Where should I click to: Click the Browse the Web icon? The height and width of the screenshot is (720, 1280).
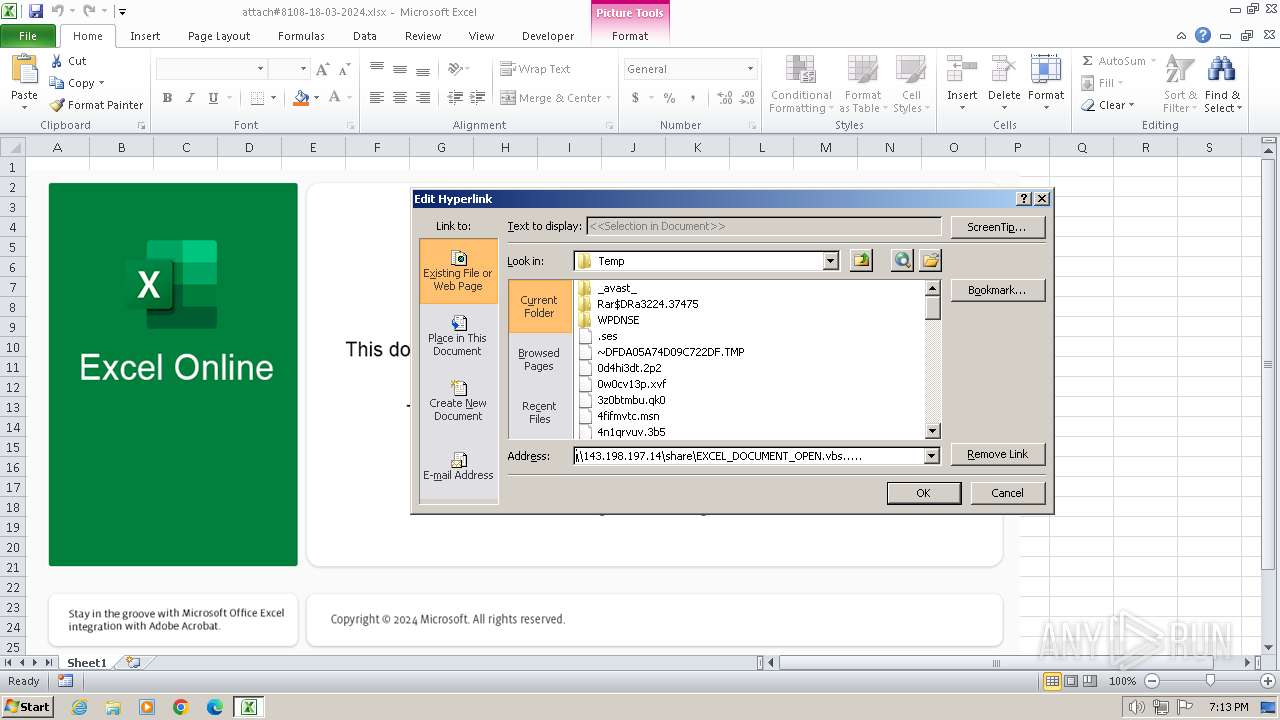click(x=902, y=261)
